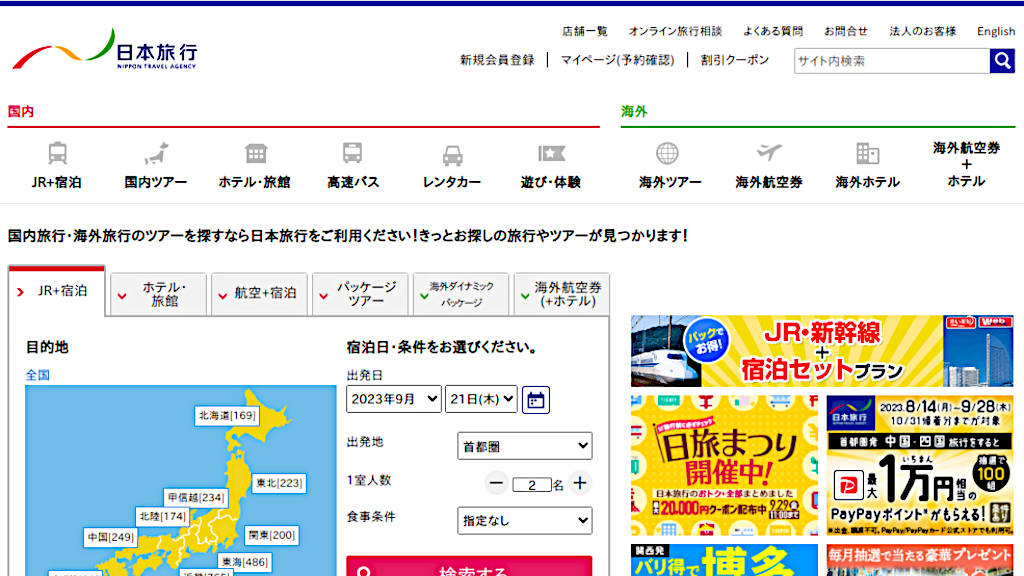Open 海外航空券+ホテル in the overseas menu
The image size is (1024, 576).
click(x=966, y=164)
